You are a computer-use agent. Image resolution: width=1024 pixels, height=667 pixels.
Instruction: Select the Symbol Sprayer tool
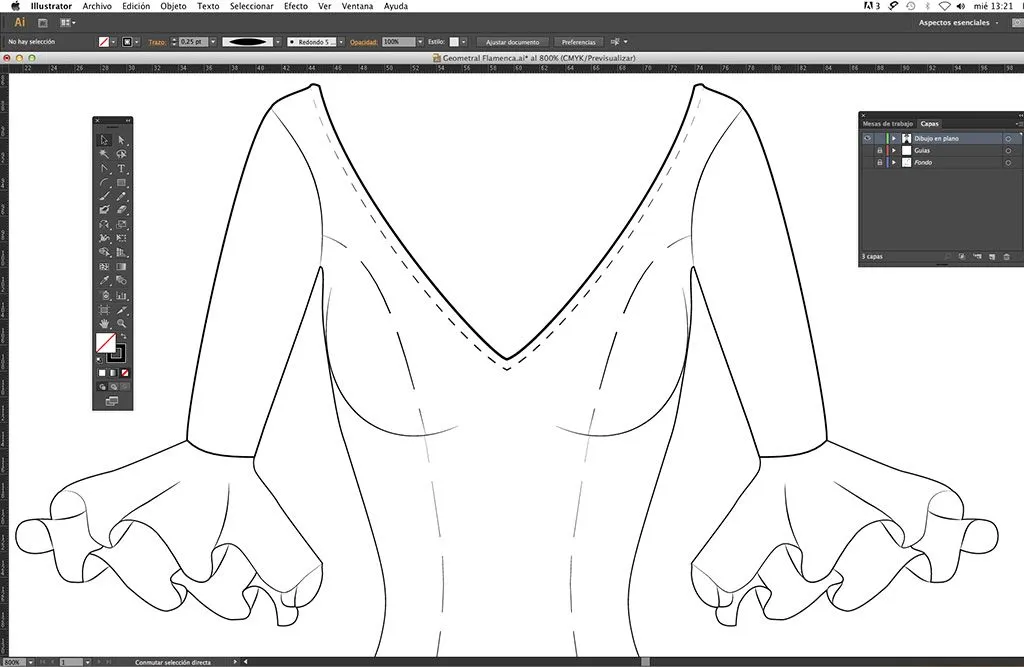coord(104,295)
